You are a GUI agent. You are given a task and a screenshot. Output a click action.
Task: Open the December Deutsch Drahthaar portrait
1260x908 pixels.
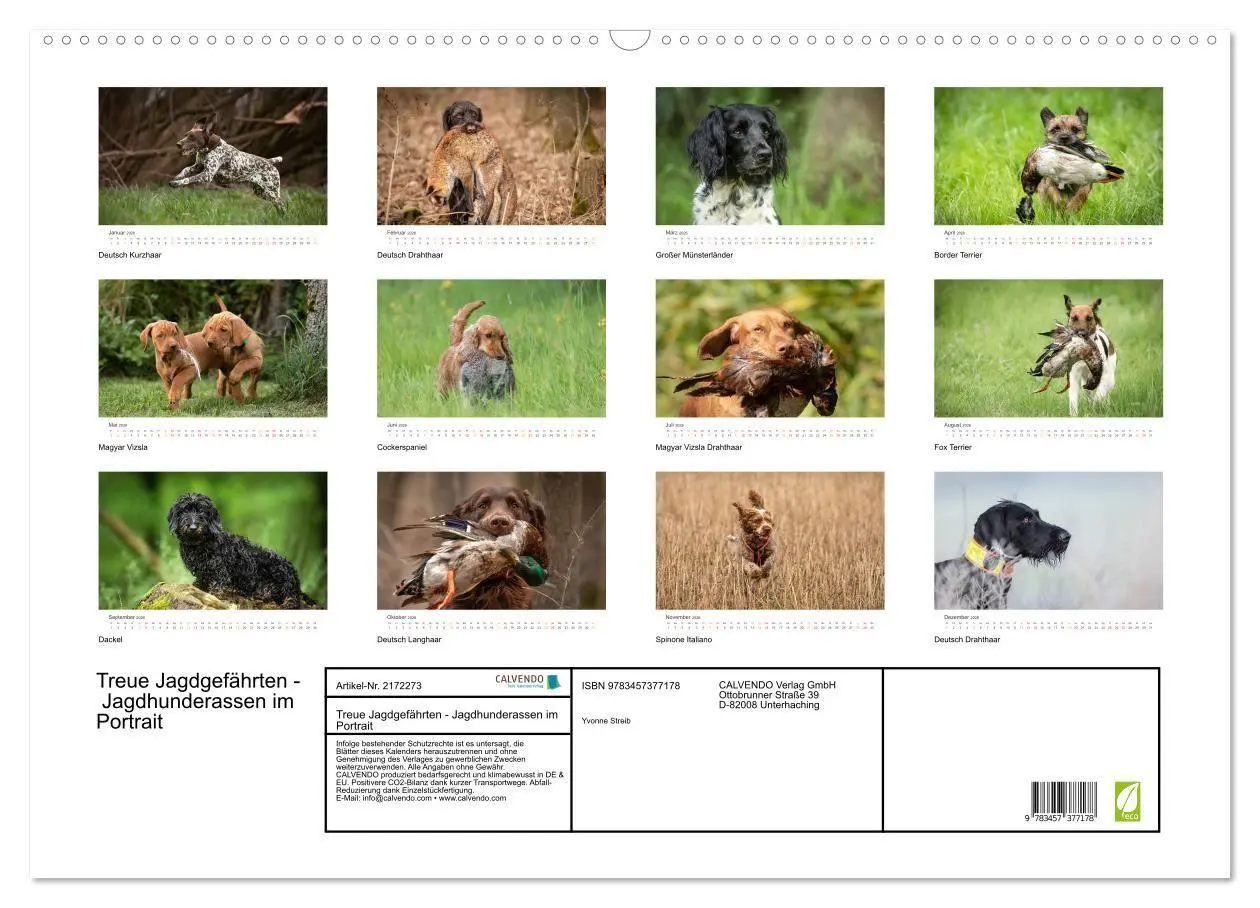click(x=1048, y=541)
